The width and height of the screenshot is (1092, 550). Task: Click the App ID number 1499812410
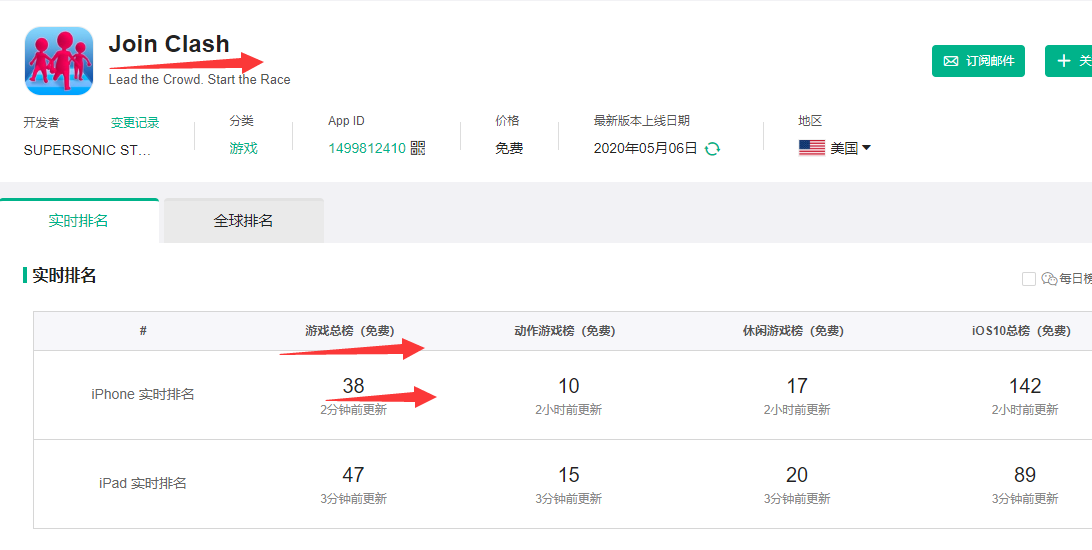coord(367,148)
